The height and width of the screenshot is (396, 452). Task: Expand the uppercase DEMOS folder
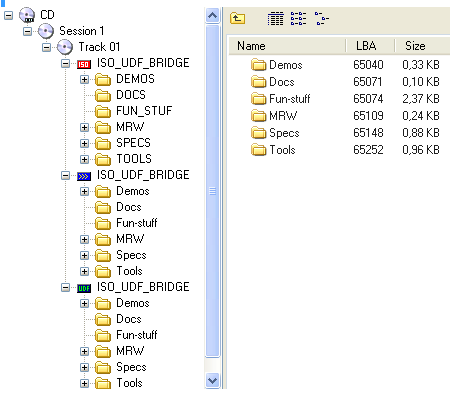tap(84, 79)
